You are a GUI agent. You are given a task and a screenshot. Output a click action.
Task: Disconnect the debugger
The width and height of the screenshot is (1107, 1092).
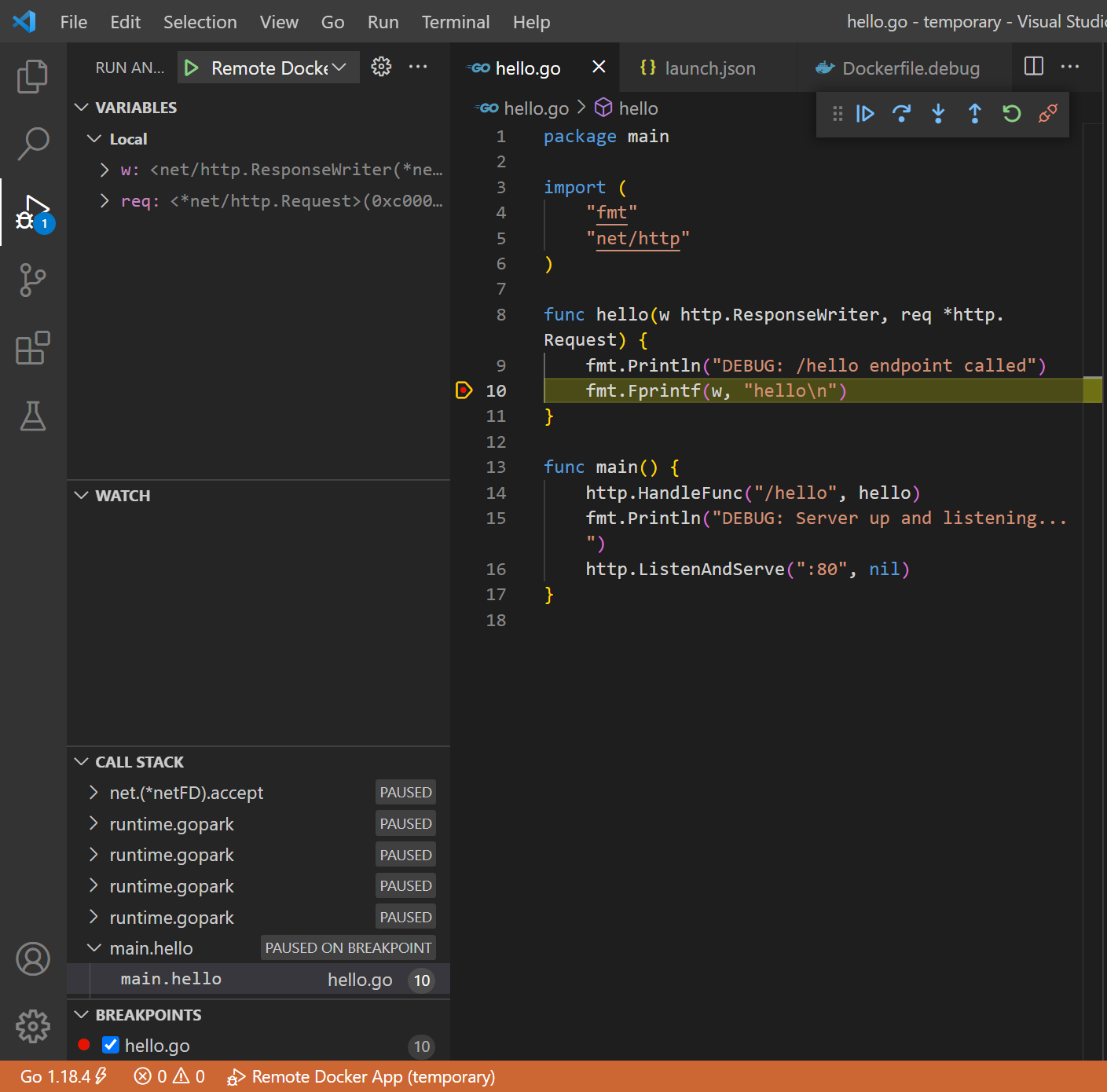click(x=1048, y=114)
